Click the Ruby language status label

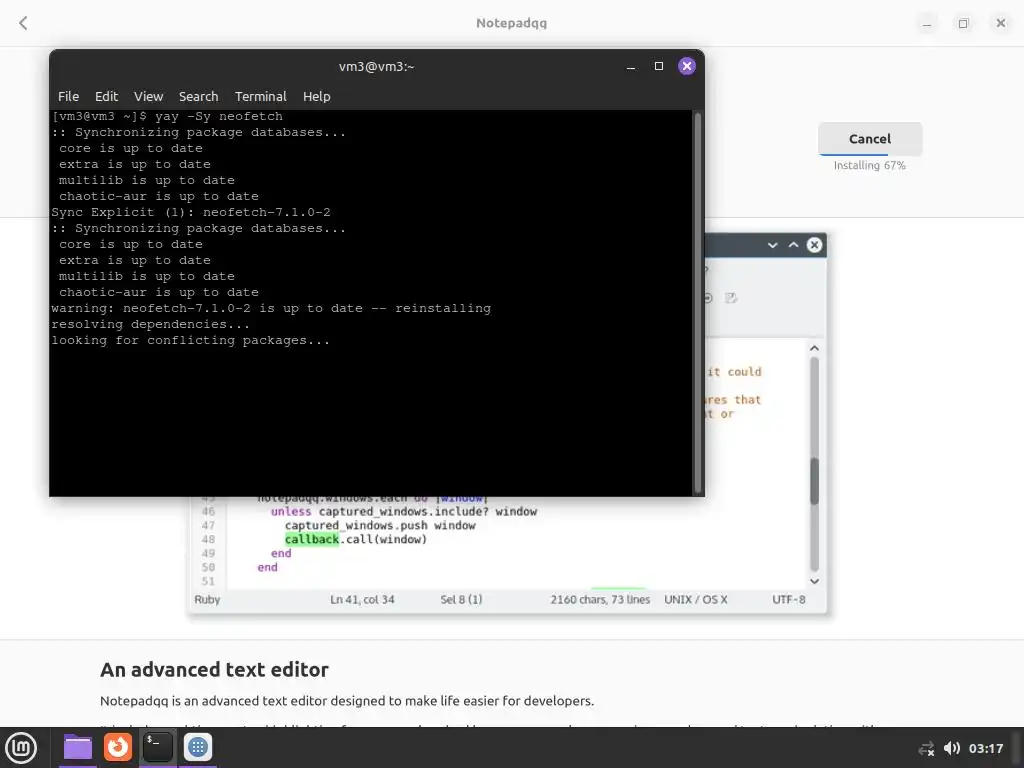tap(207, 600)
